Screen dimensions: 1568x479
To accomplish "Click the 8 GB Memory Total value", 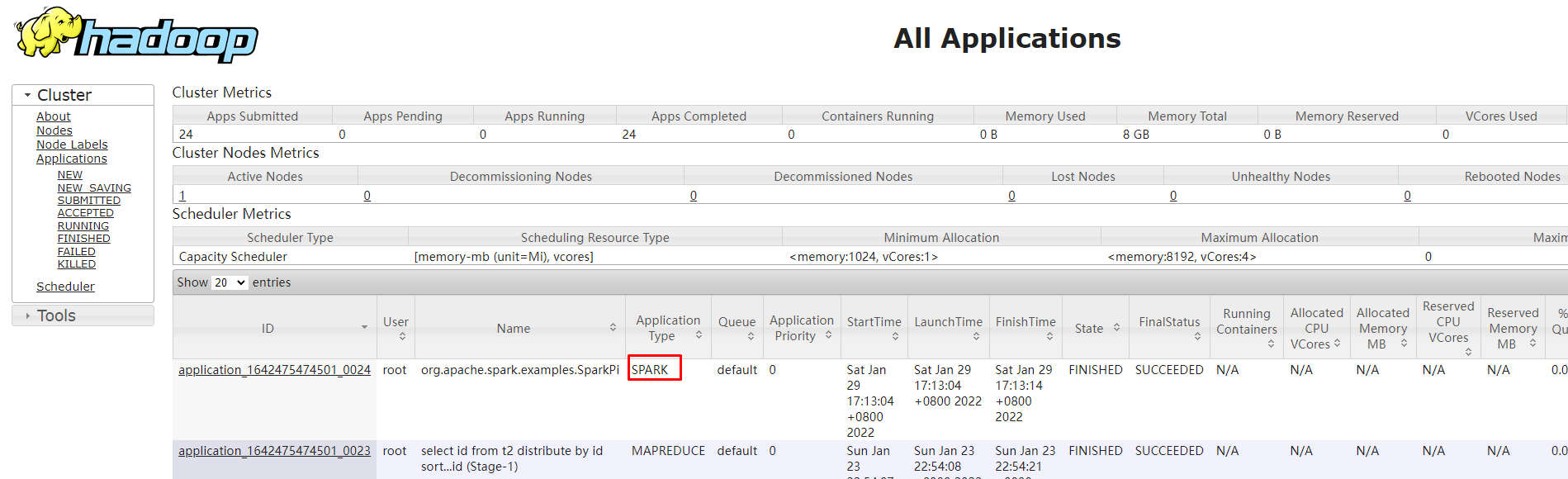I will coord(1136,135).
